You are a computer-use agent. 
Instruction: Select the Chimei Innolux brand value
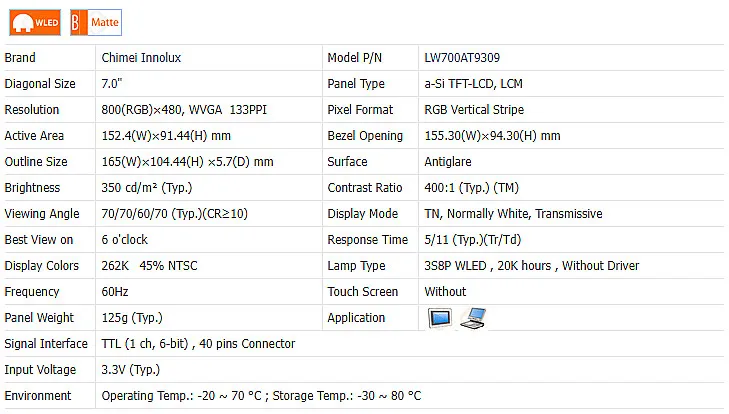142,58
